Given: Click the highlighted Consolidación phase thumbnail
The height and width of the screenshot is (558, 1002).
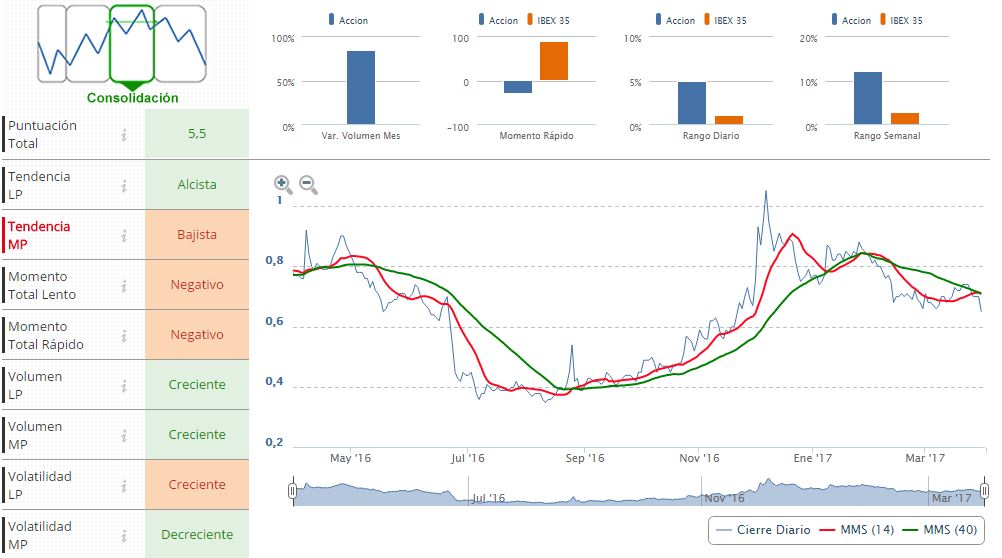Looking at the screenshot, I should [131, 45].
